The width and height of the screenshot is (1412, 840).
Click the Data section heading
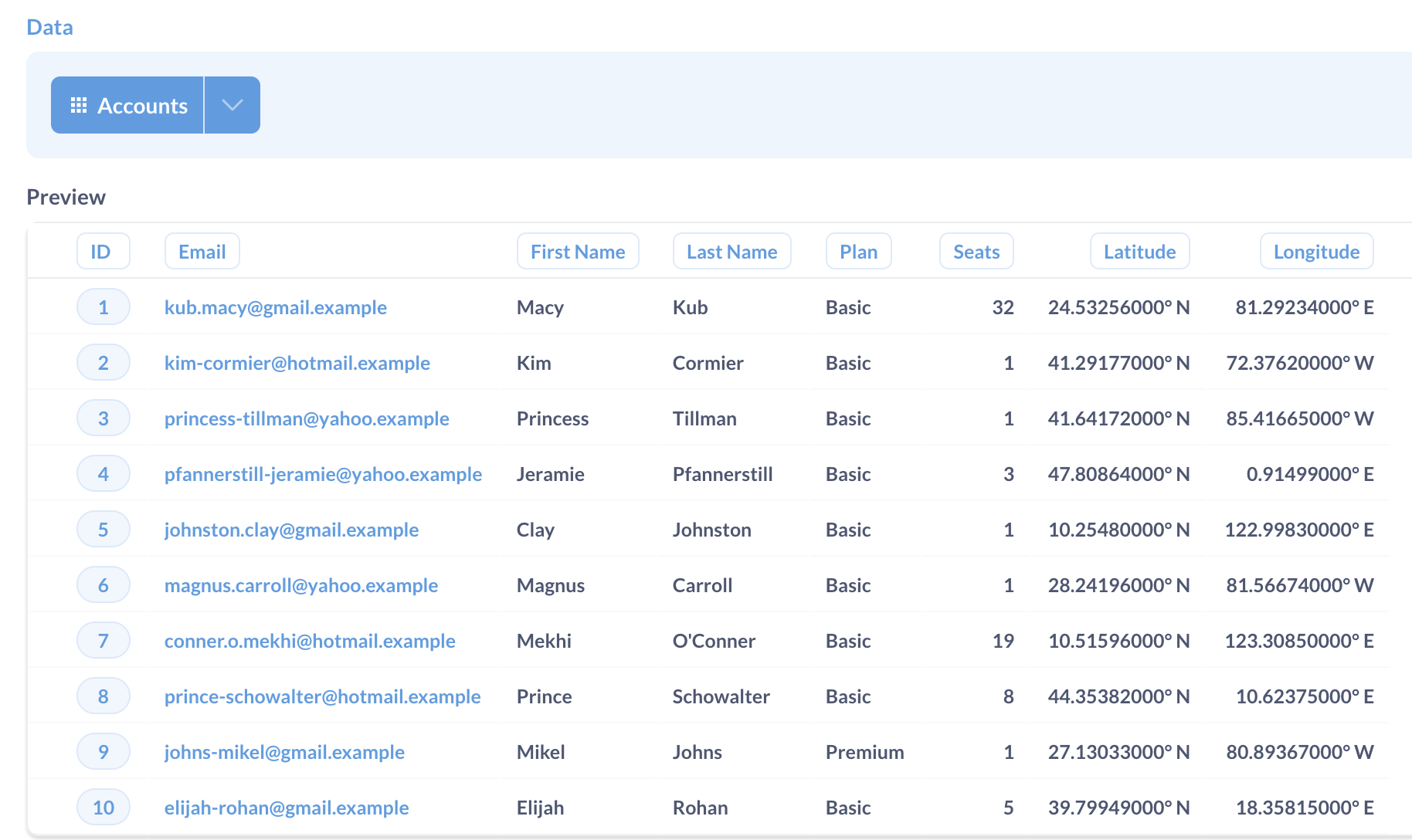pyautogui.click(x=49, y=27)
